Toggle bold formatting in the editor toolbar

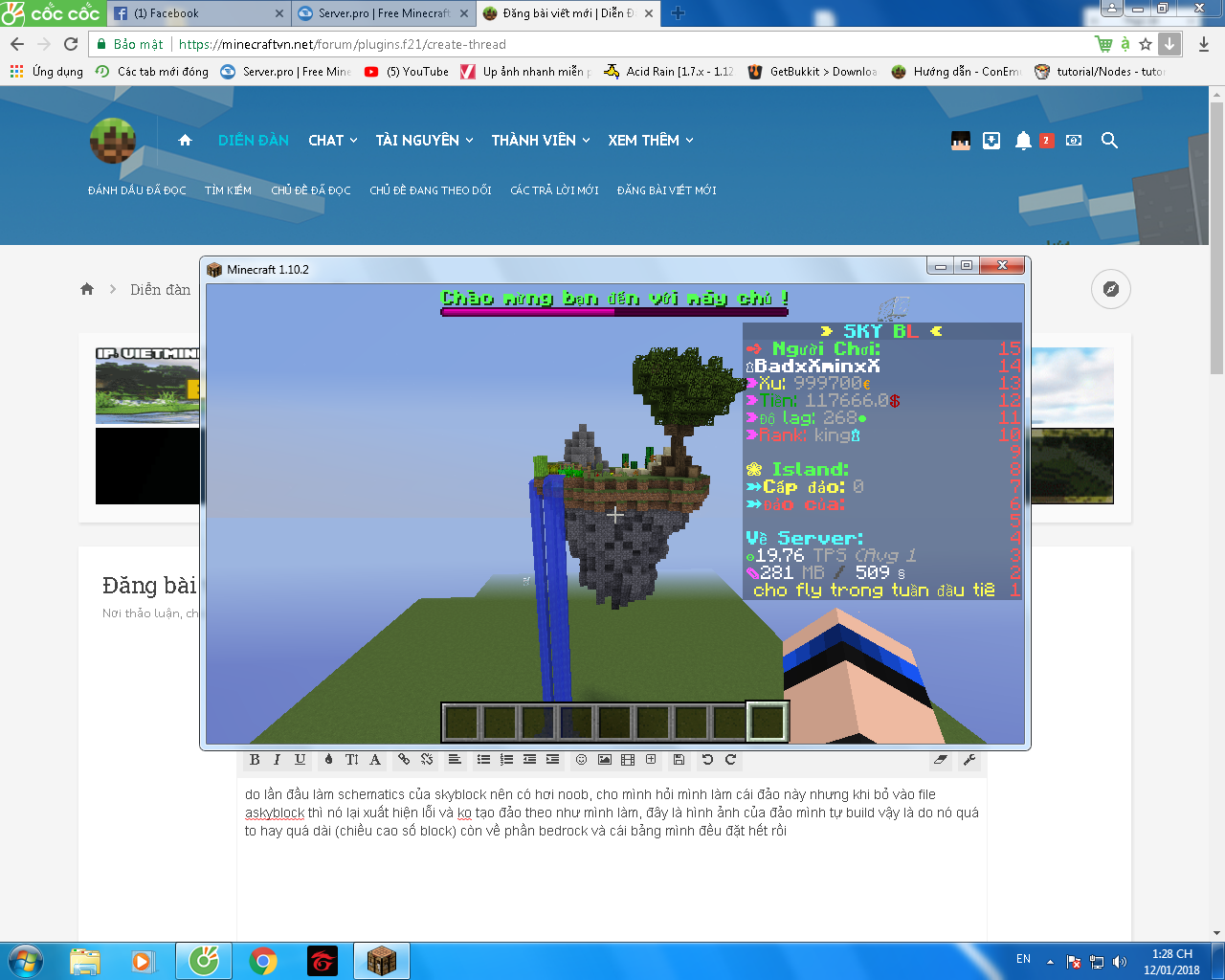(x=255, y=760)
